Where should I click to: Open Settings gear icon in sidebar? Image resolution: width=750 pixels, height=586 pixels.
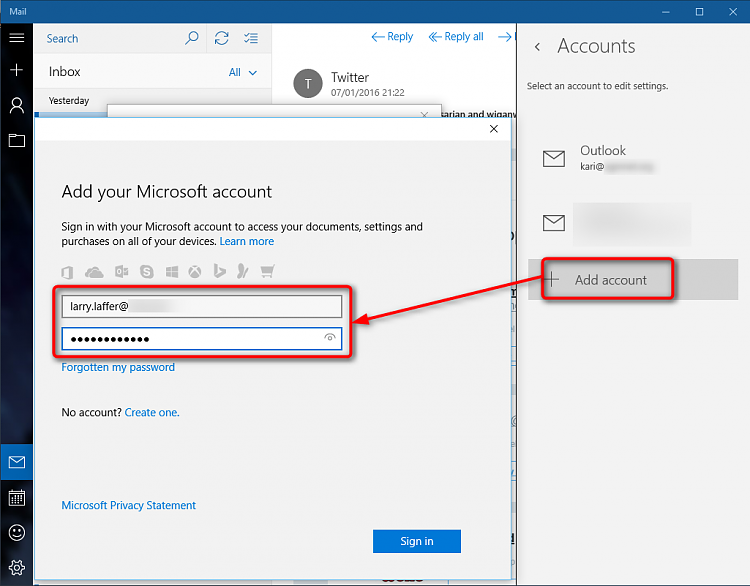click(17, 568)
